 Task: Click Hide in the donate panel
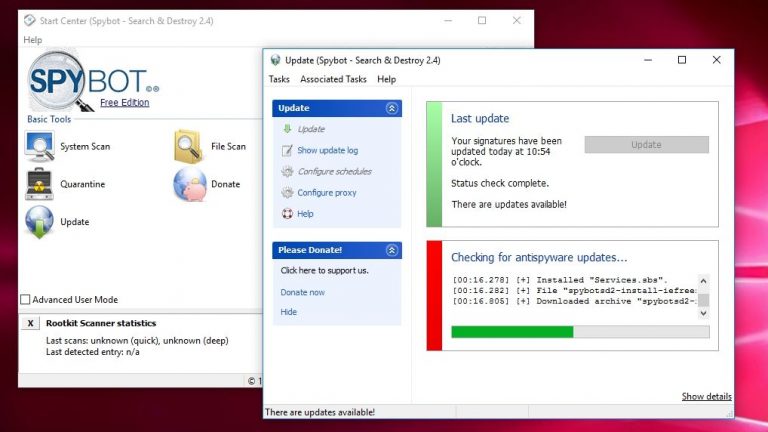point(288,312)
